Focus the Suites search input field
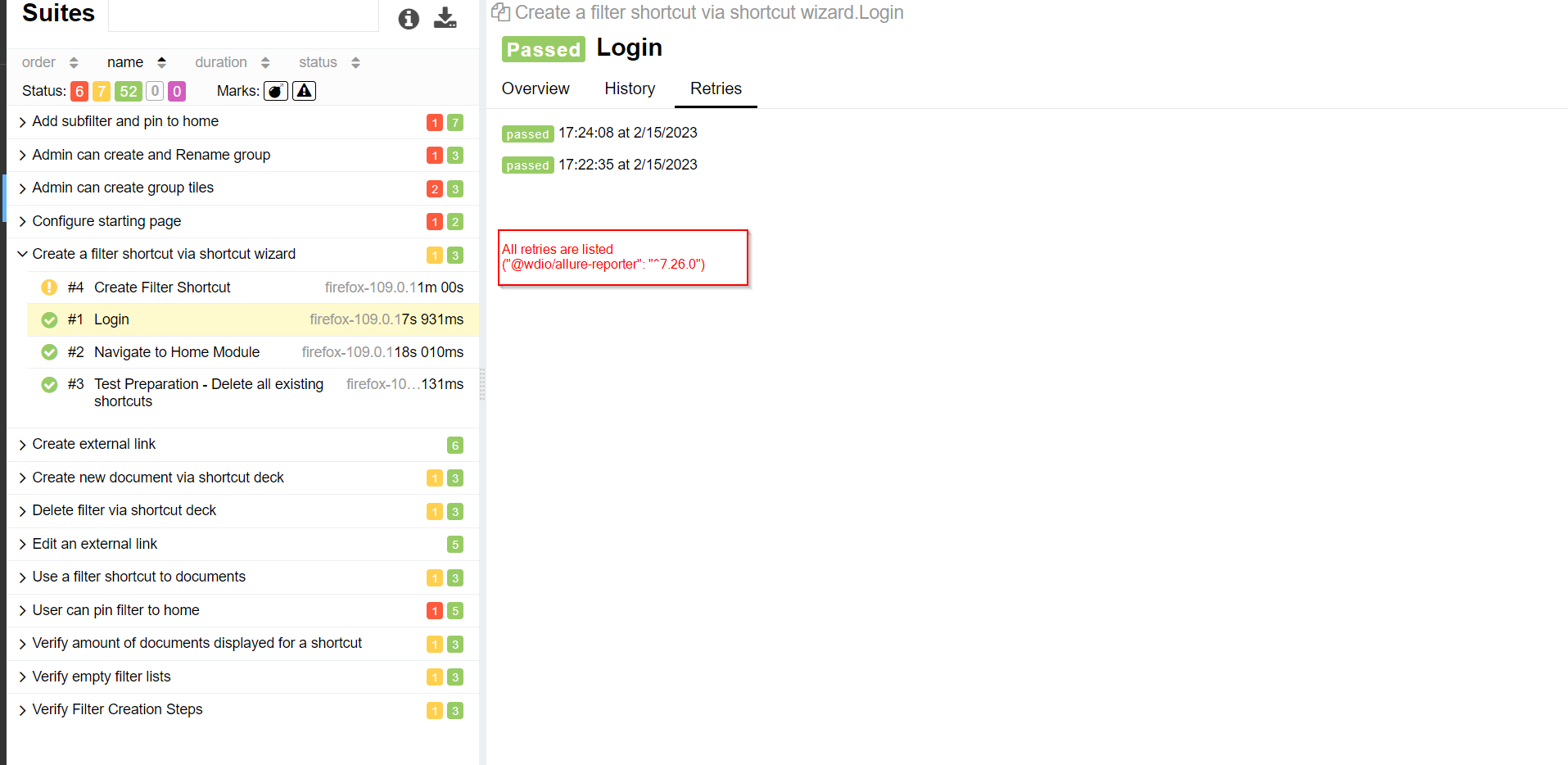The width and height of the screenshot is (1568, 765). (243, 16)
